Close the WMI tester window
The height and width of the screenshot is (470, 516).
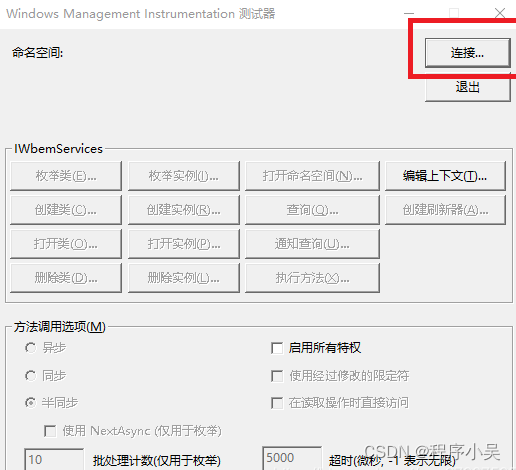pos(500,14)
